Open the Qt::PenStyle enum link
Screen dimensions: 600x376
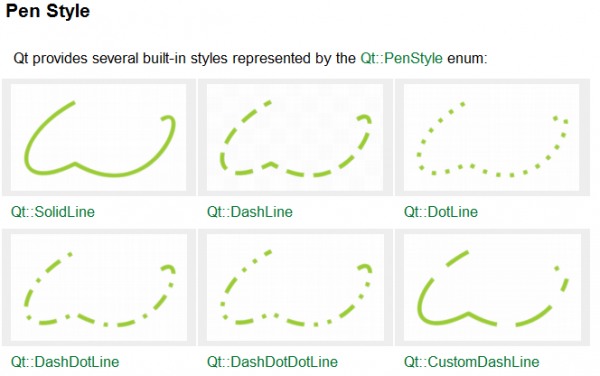(401, 59)
